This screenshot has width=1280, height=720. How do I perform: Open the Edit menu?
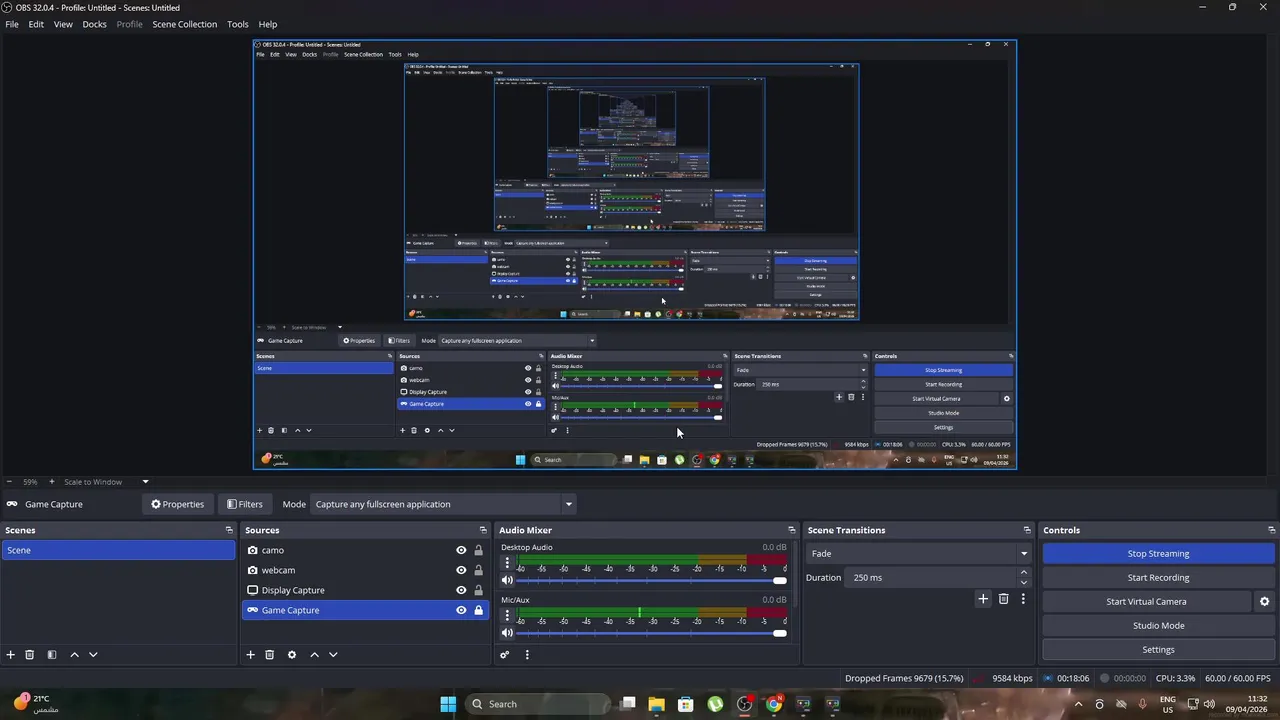click(36, 24)
